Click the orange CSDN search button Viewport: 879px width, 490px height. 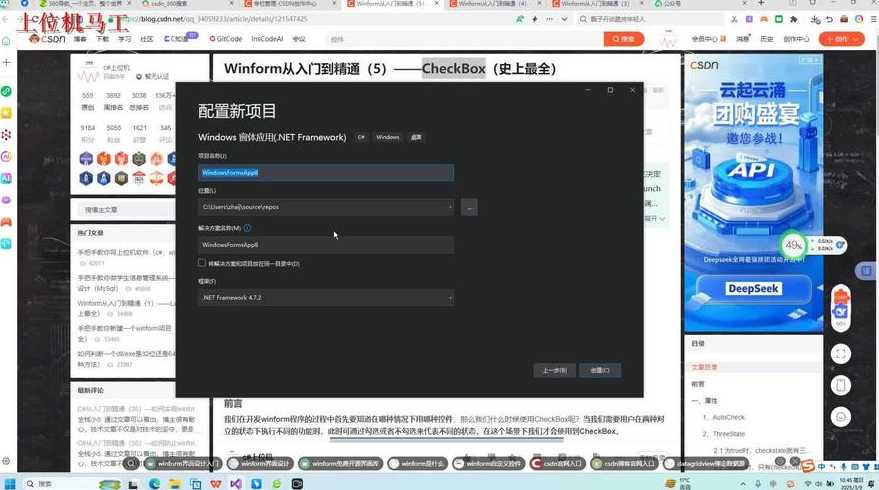(623, 39)
